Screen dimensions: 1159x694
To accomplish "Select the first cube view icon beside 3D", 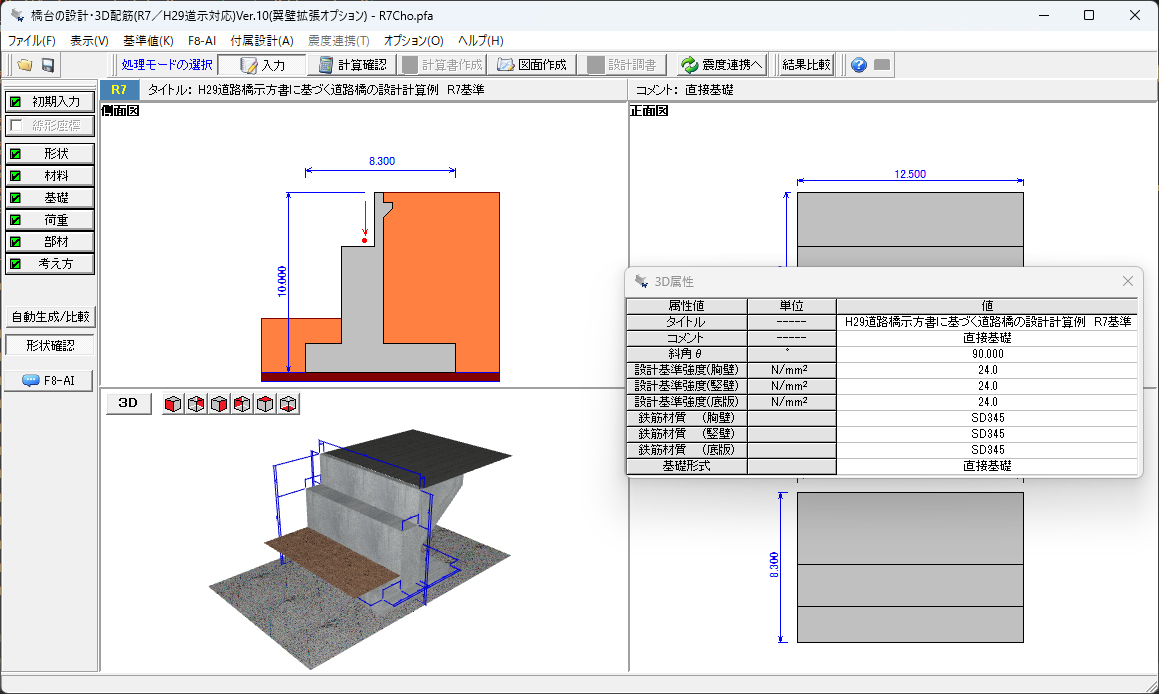I will 173,404.
